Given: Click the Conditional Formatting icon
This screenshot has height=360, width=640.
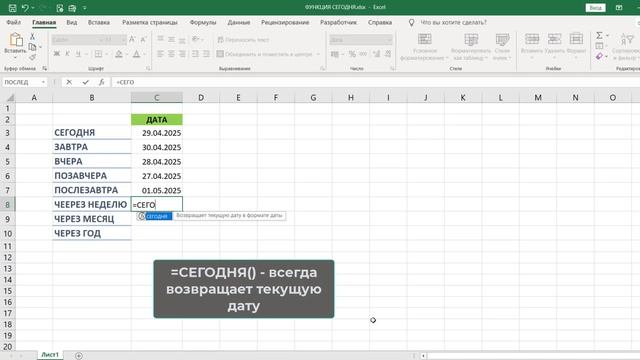Looking at the screenshot, I should (x=424, y=39).
